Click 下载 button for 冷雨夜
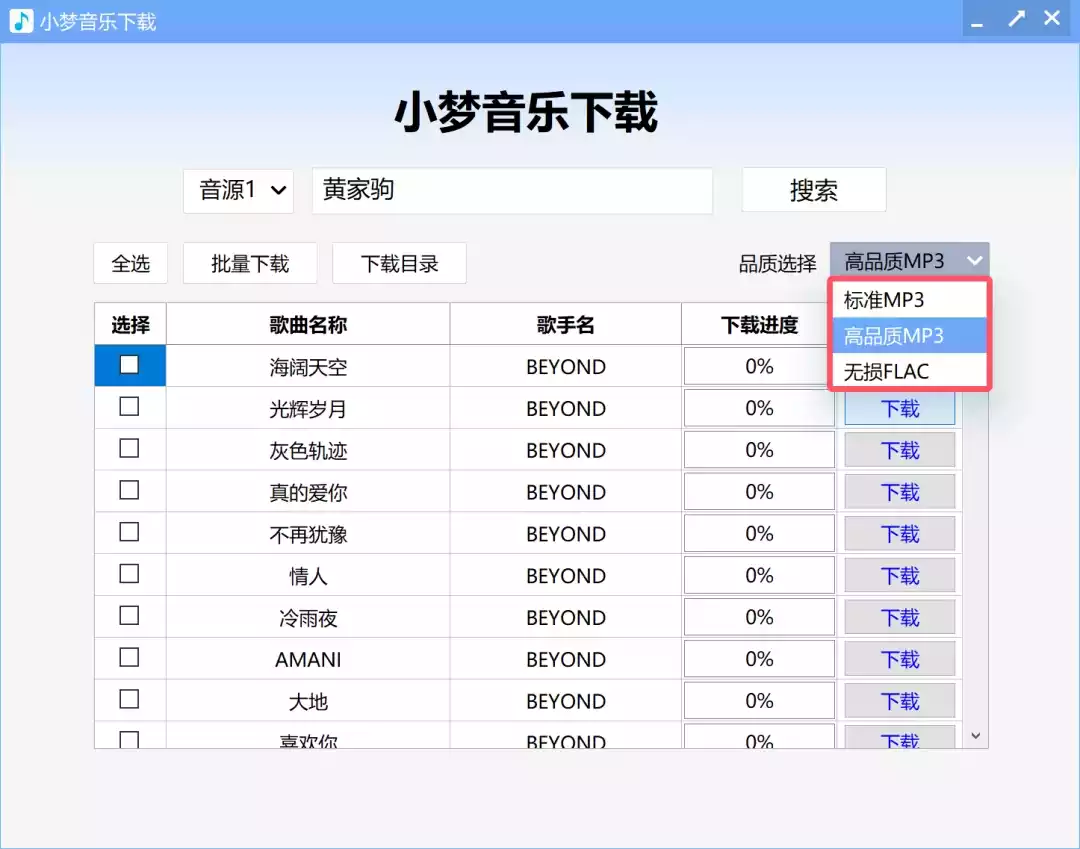This screenshot has height=849, width=1080. coord(899,618)
